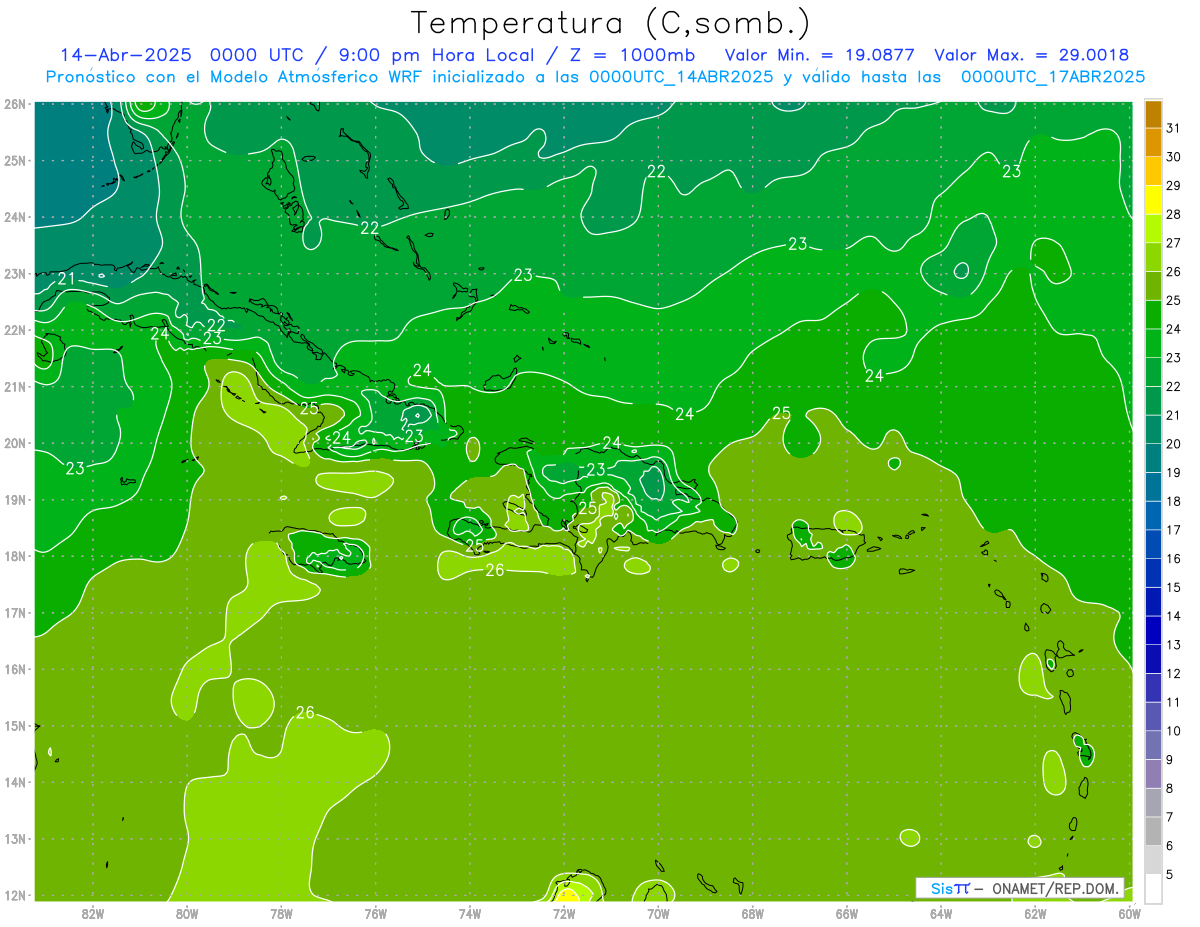The height and width of the screenshot is (927, 1200).
Task: Click the '70W' longitude axis label
Action: [x=658, y=913]
